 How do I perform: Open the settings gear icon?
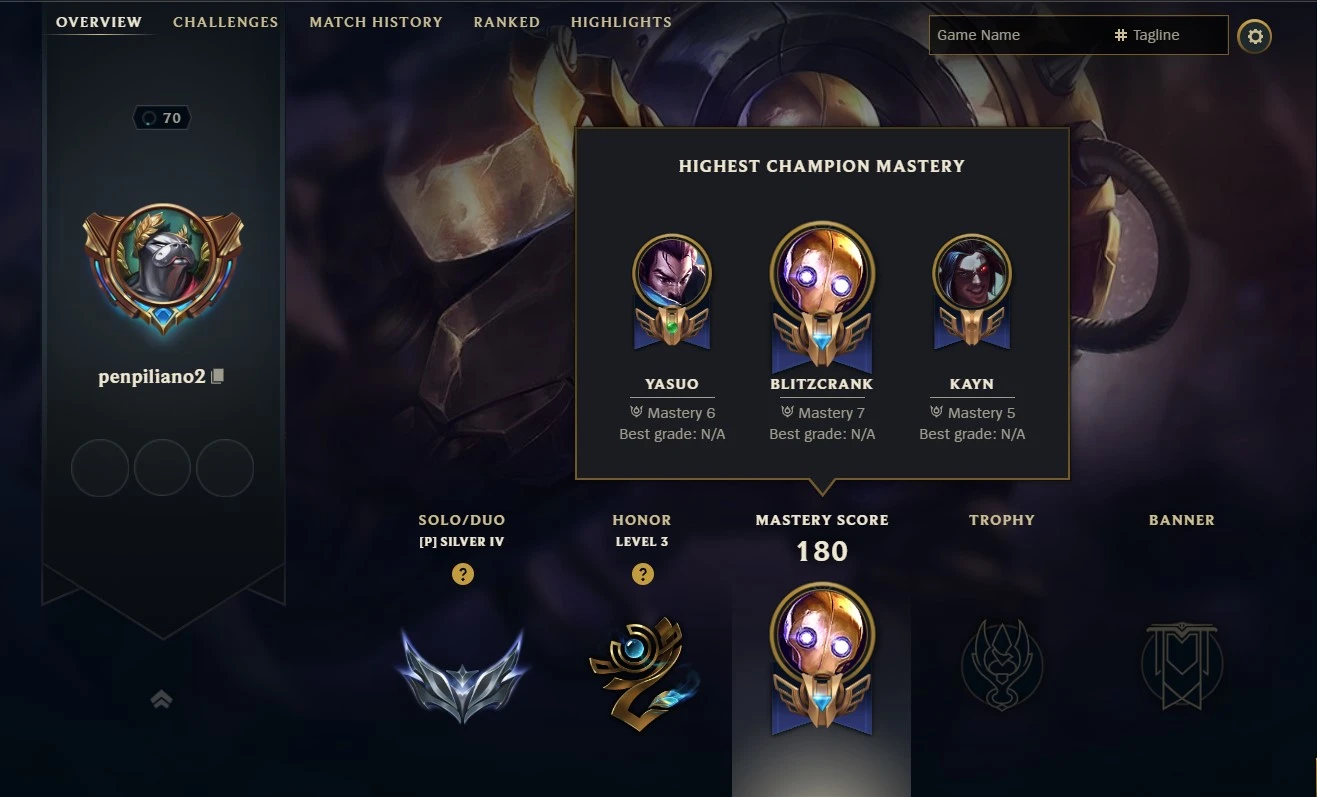[1255, 37]
